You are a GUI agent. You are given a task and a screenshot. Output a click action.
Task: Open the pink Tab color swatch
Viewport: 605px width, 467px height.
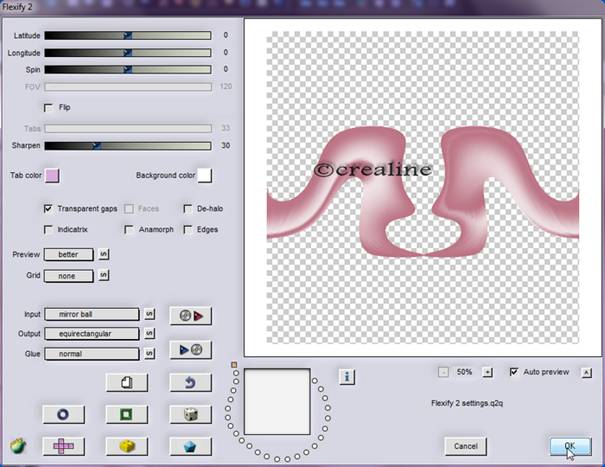pyautogui.click(x=52, y=176)
